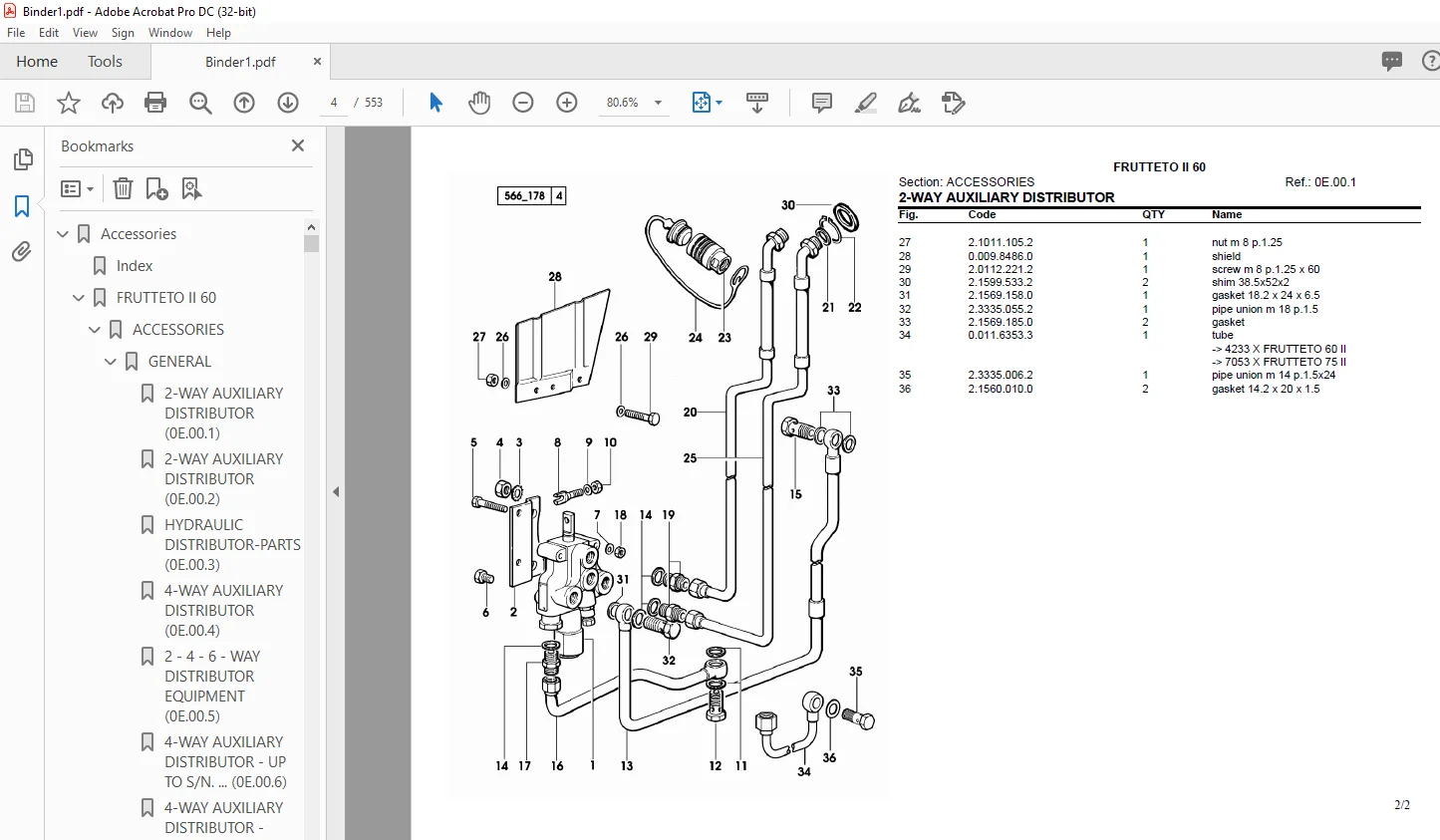The image size is (1440, 840).
Task: Go to the next page with down arrow
Action: tap(288, 103)
